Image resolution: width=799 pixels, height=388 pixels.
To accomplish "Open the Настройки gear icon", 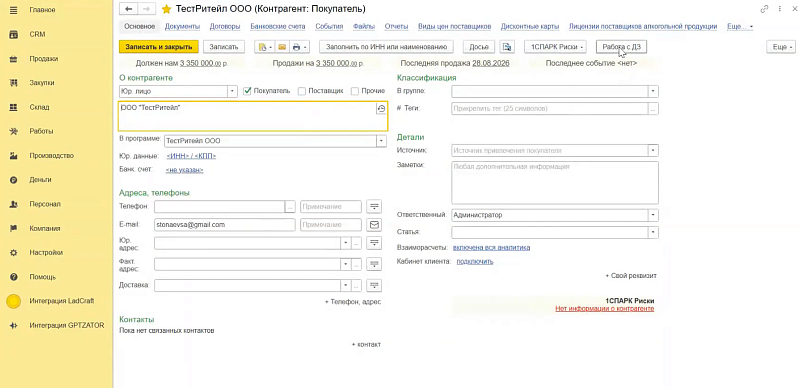I will tap(14, 252).
